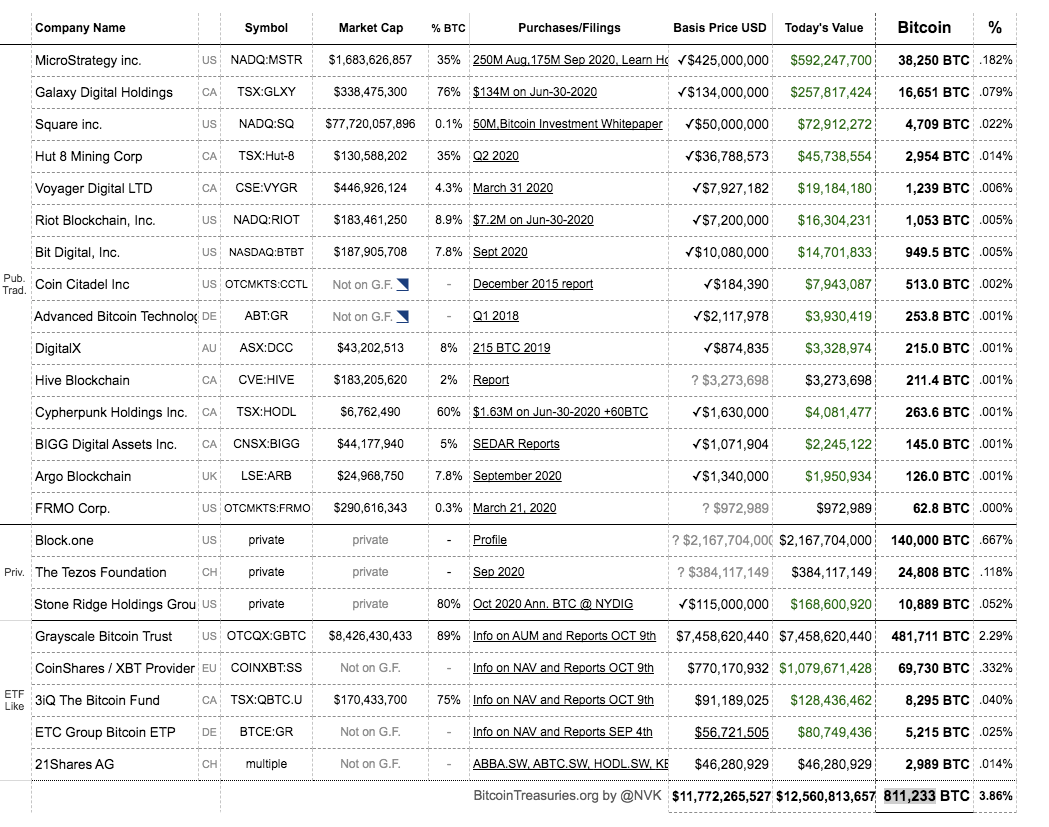Open Riot Blockchain's '$7.2M on Jun-30-2020' link
Image resolution: width=1049 pixels, height=827 pixels.
tap(533, 220)
